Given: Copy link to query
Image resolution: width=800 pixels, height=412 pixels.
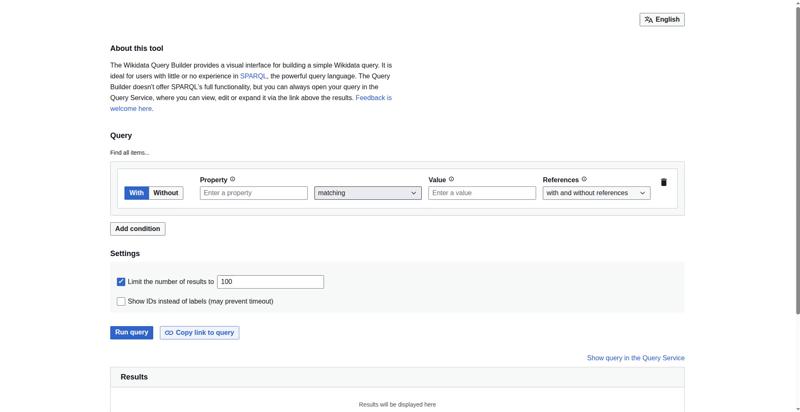Looking at the screenshot, I should (199, 332).
